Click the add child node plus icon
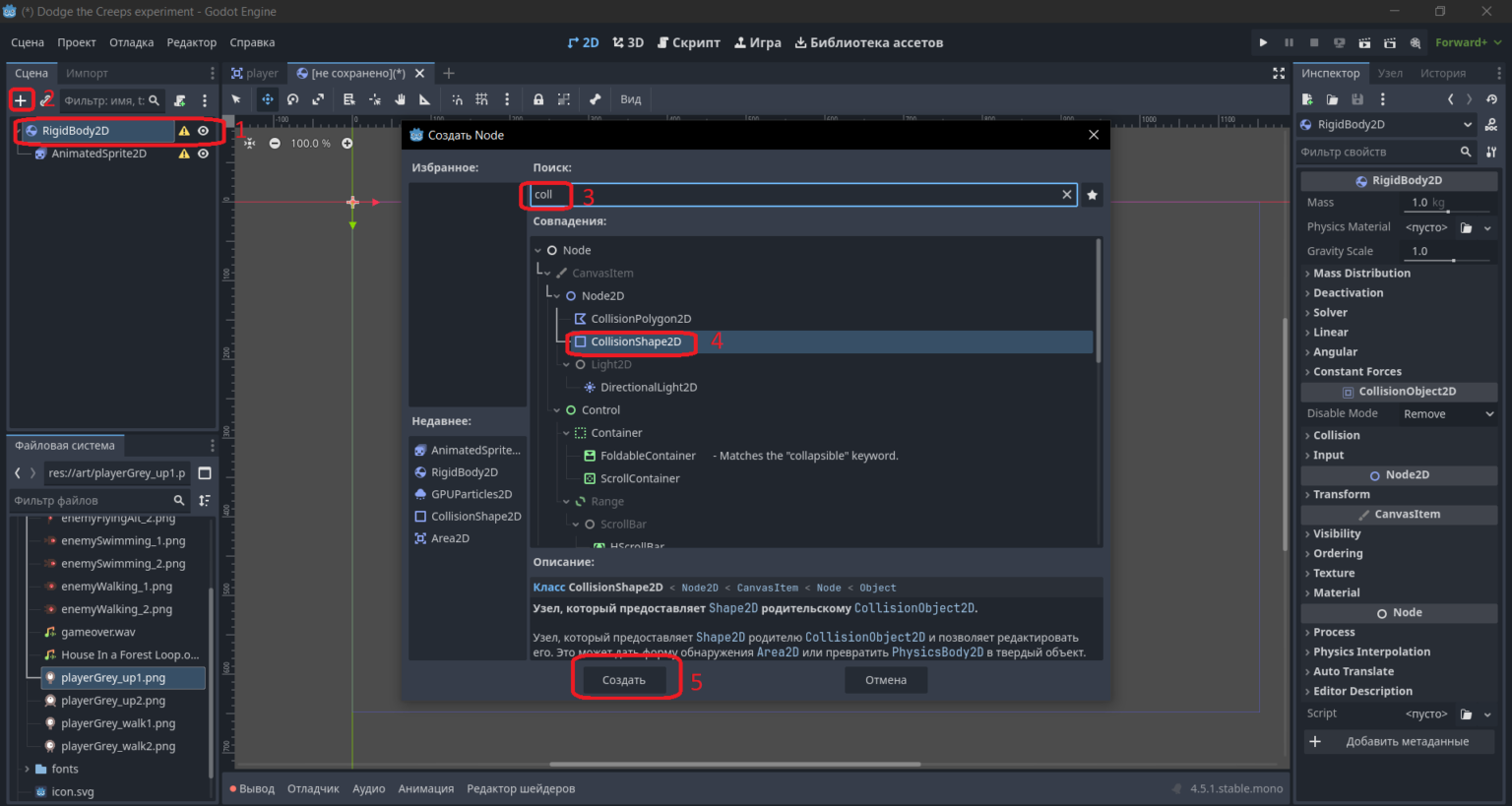Image resolution: width=1512 pixels, height=806 pixels. pyautogui.click(x=21, y=100)
